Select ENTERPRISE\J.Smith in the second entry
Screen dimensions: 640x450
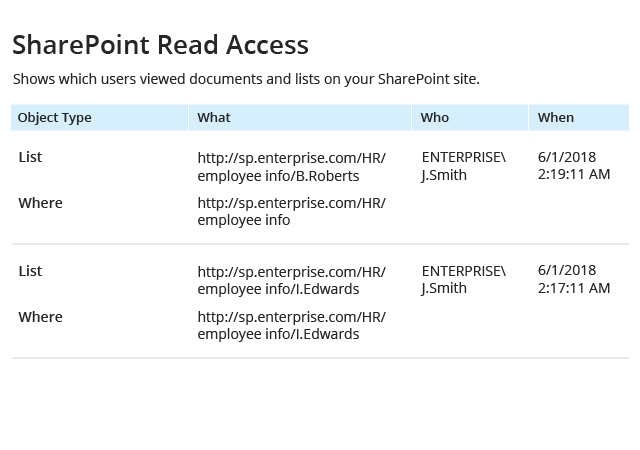[x=464, y=280]
